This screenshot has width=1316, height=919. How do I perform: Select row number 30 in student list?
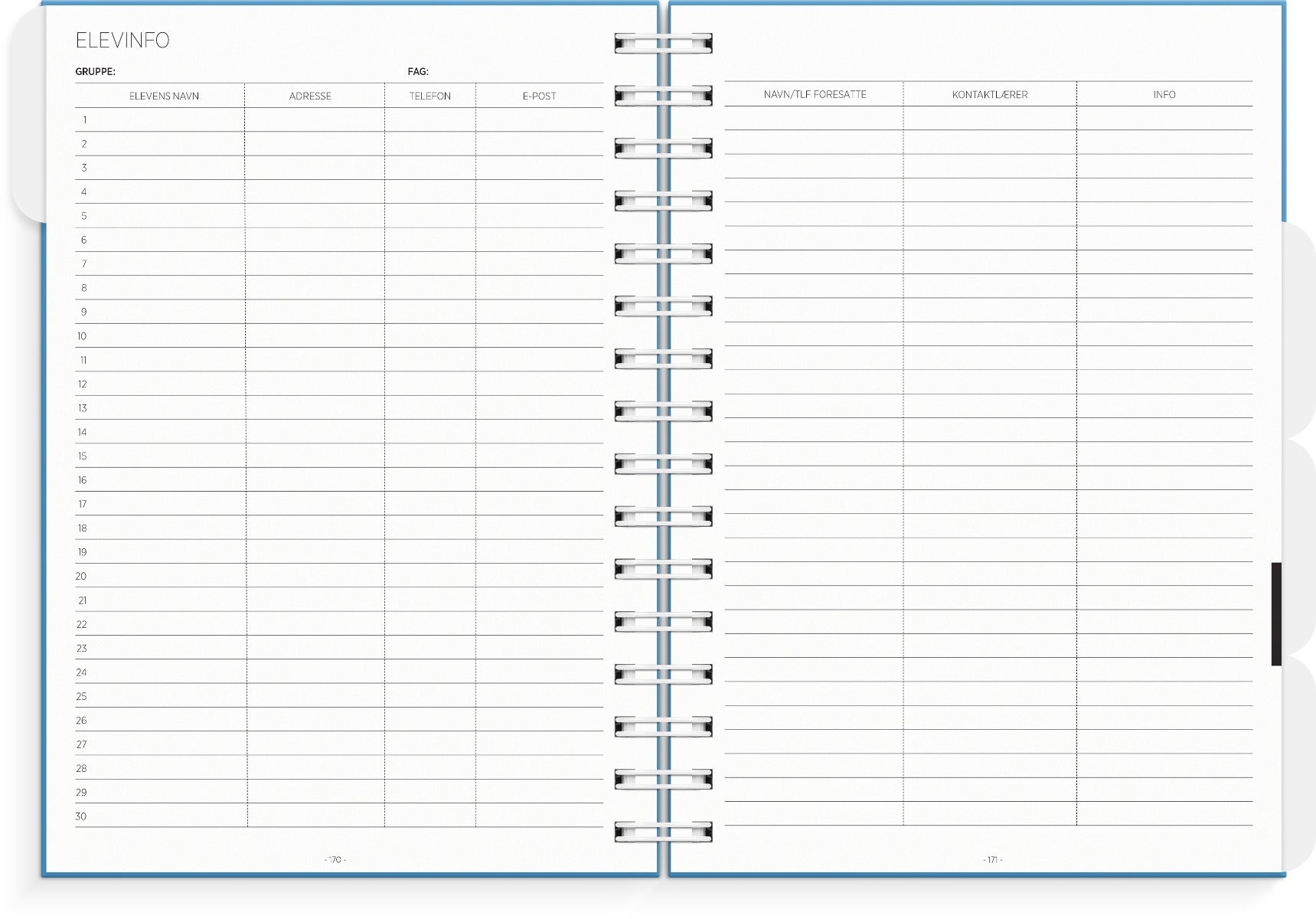point(81,816)
